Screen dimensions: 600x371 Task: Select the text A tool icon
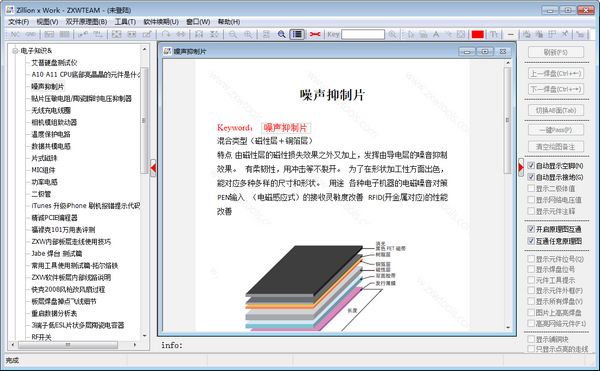tap(436, 34)
